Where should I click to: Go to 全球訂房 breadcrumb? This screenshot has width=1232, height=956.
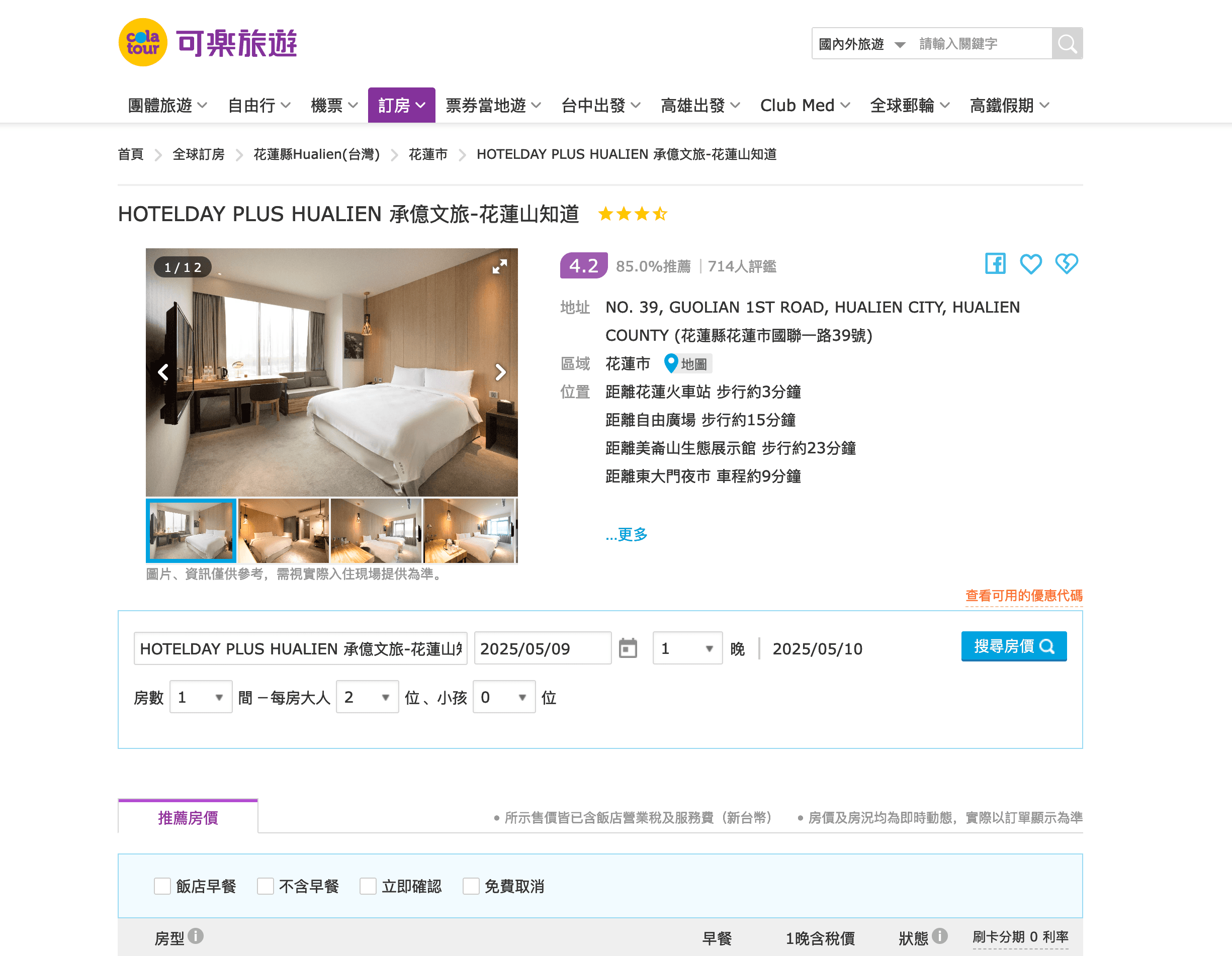pyautogui.click(x=198, y=154)
